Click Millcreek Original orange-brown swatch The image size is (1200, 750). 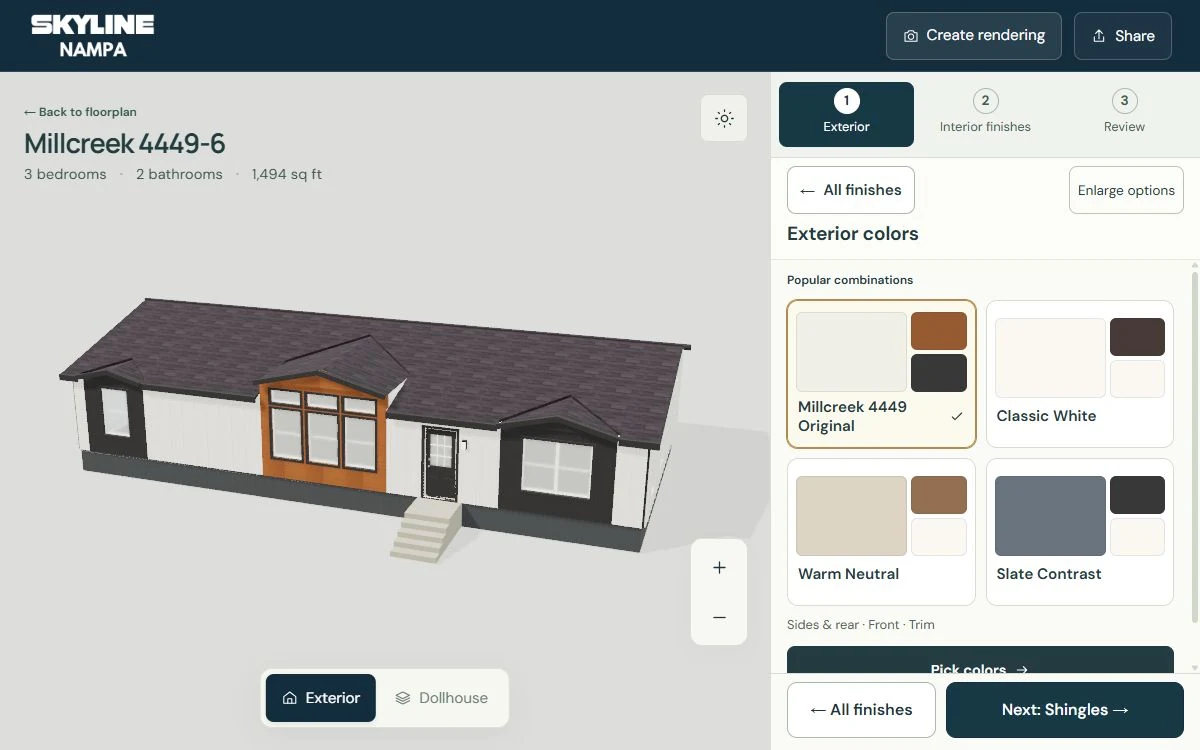[939, 331]
